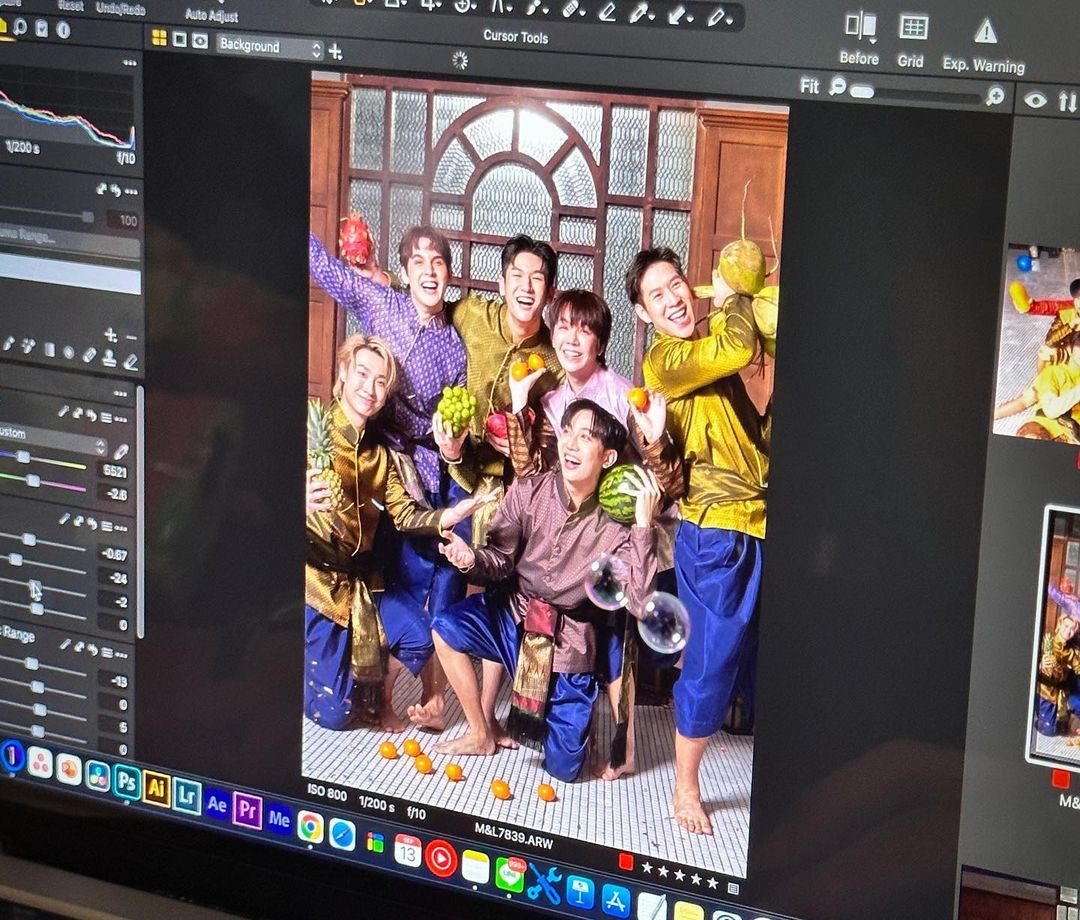This screenshot has width=1080, height=920.
Task: Click the Reset toolbar button
Action: pyautogui.click(x=71, y=6)
